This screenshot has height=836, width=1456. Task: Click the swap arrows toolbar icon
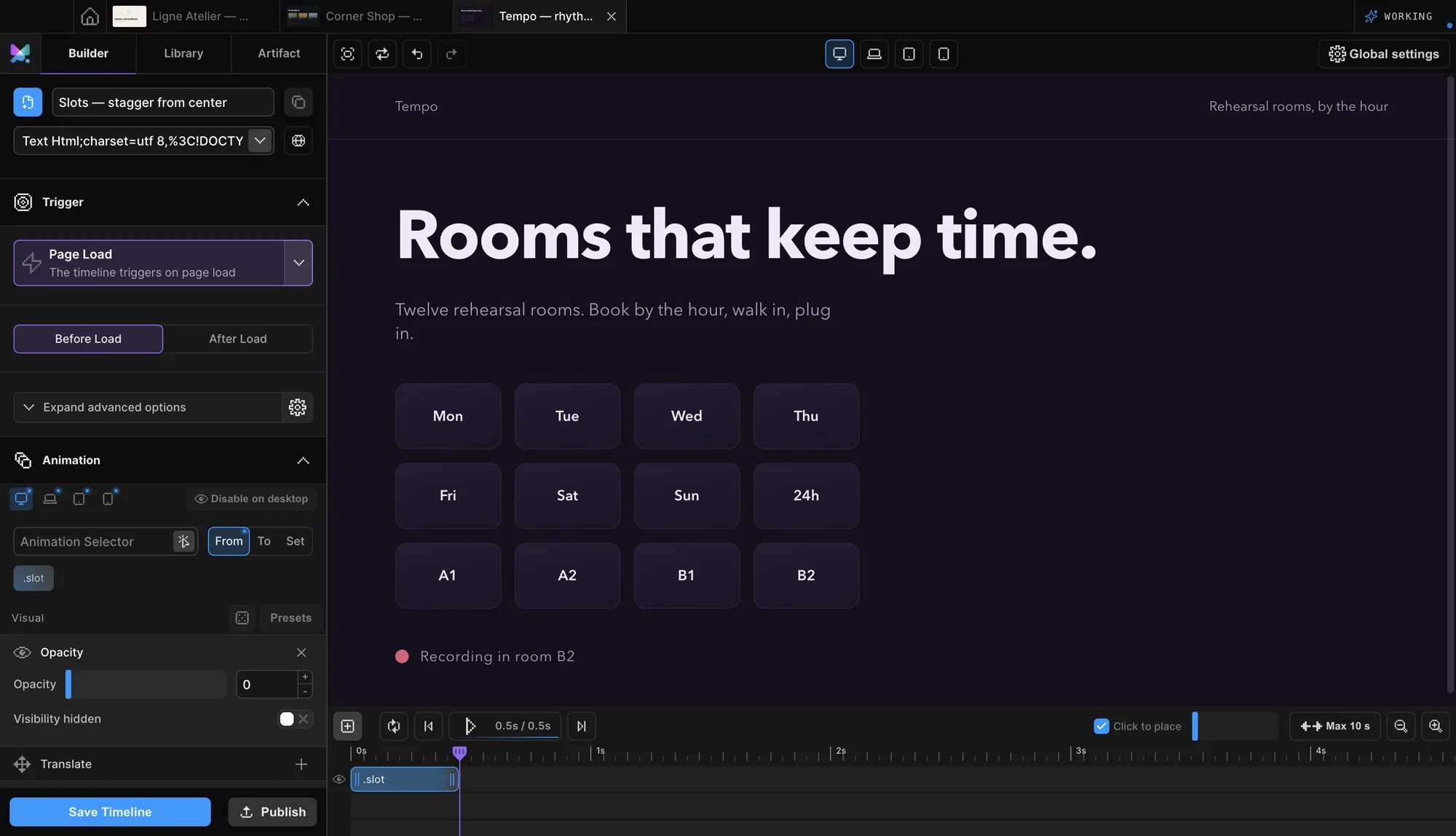382,54
